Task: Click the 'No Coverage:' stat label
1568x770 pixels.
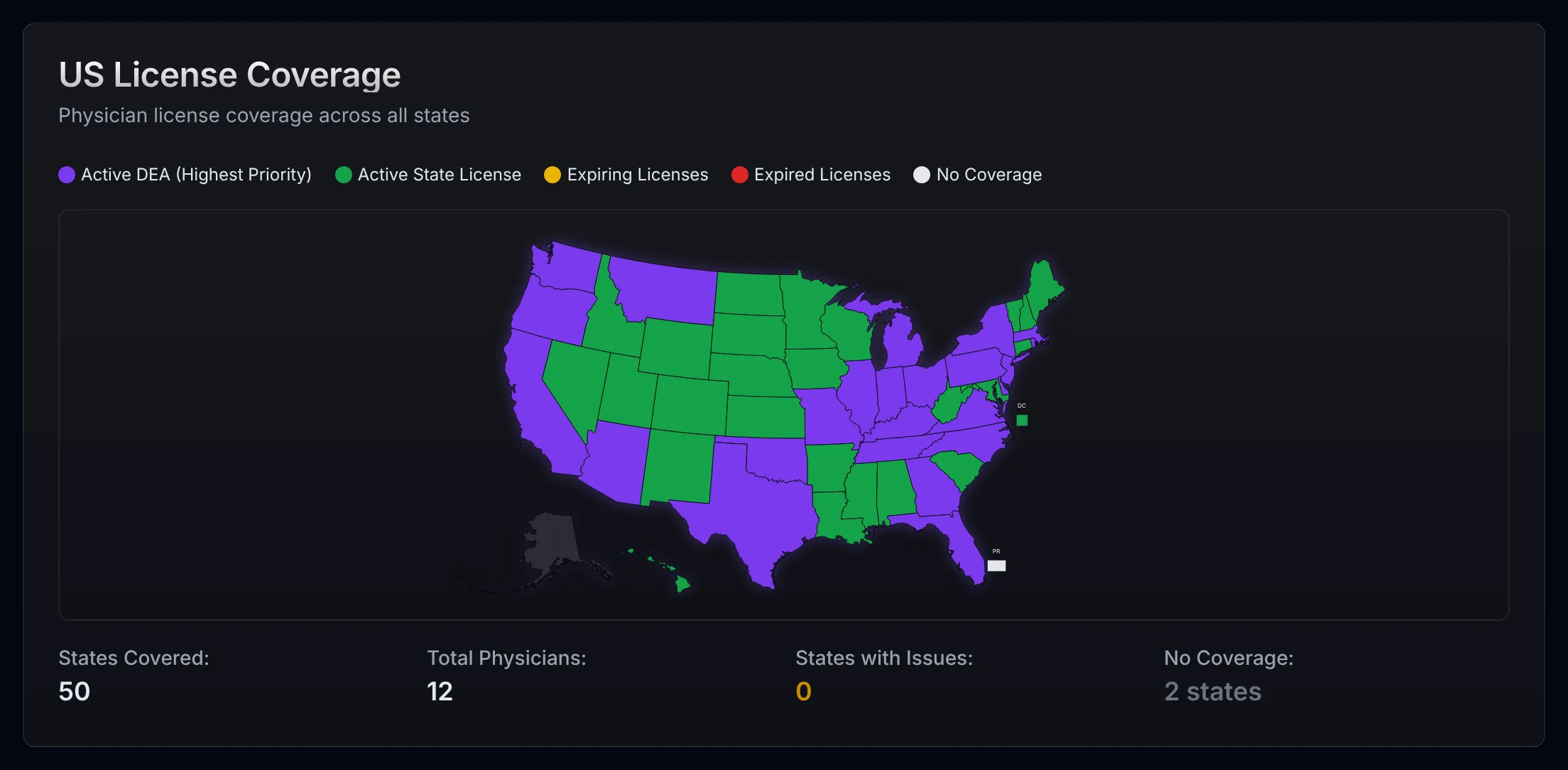Action: click(x=1229, y=658)
